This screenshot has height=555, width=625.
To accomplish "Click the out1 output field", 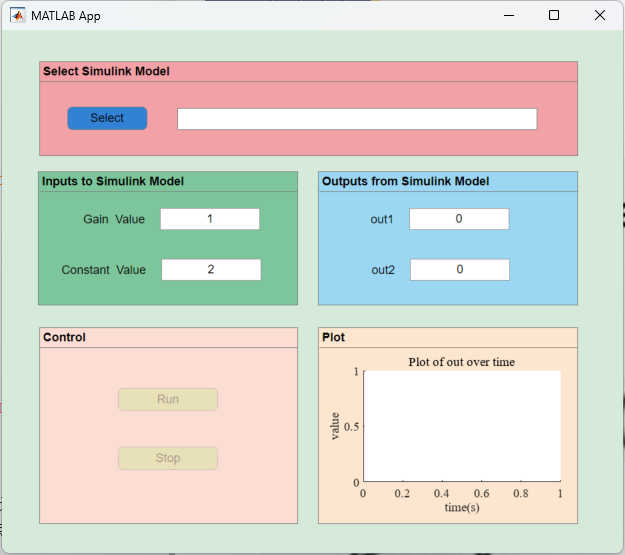I will coord(459,219).
